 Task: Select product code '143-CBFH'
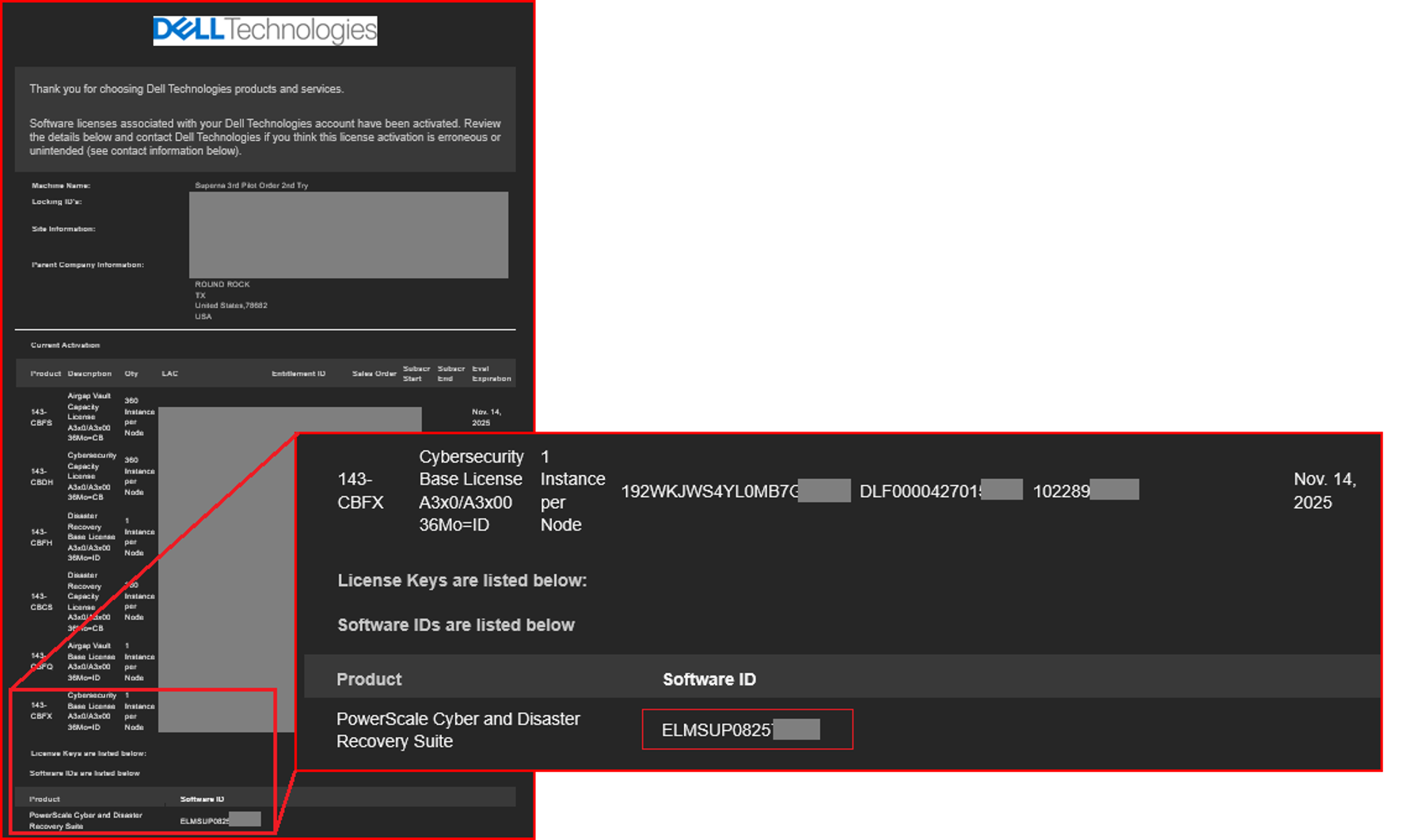(x=42, y=538)
